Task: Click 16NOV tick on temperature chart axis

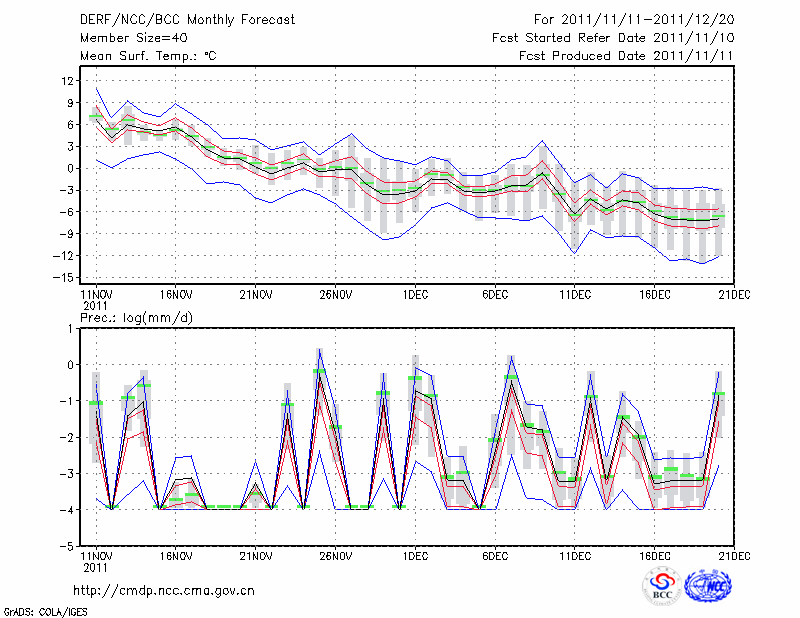Action: (175, 295)
